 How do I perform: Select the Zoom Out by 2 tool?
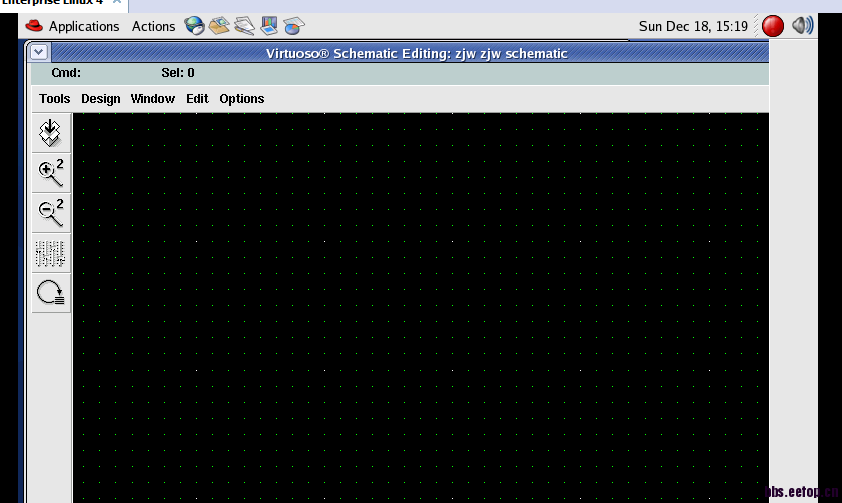[x=50, y=213]
